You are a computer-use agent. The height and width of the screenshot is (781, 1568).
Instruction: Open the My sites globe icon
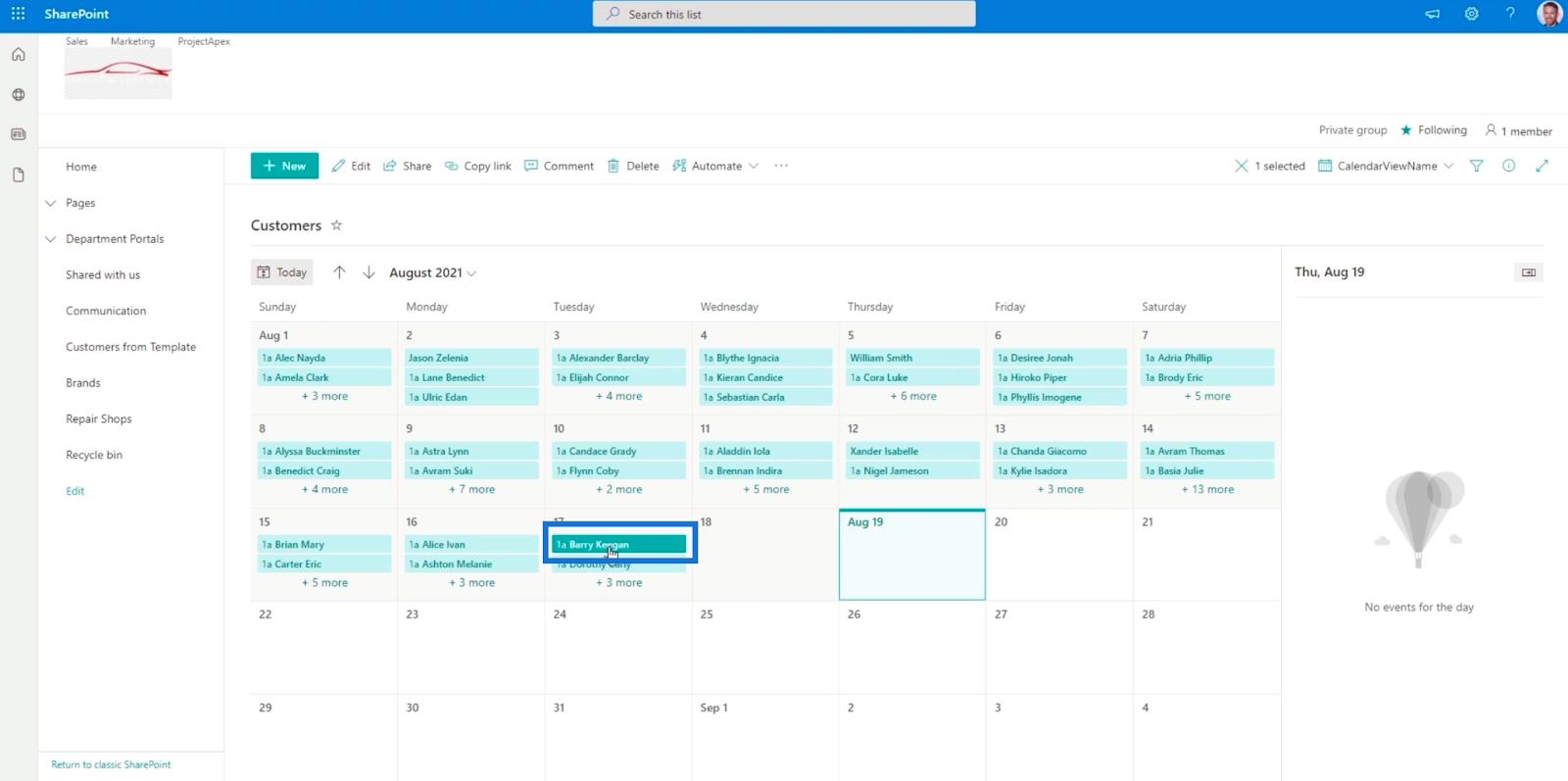click(x=18, y=95)
